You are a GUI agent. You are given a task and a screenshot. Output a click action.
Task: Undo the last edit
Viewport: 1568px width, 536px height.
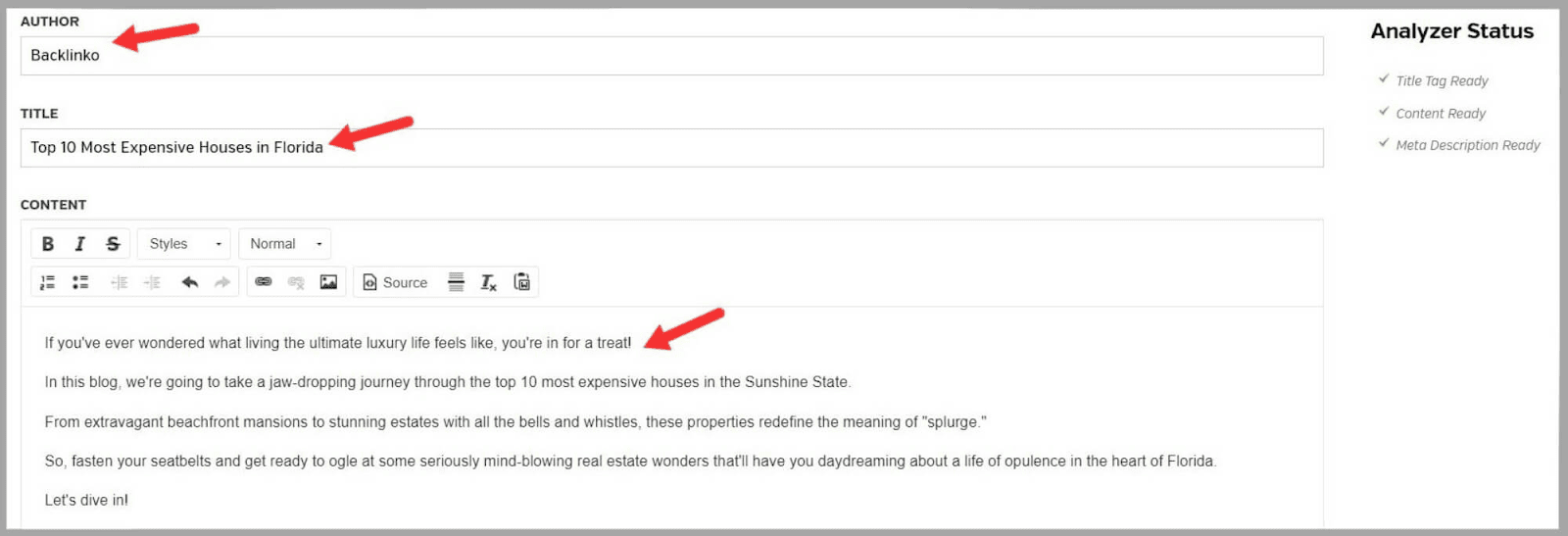click(190, 282)
